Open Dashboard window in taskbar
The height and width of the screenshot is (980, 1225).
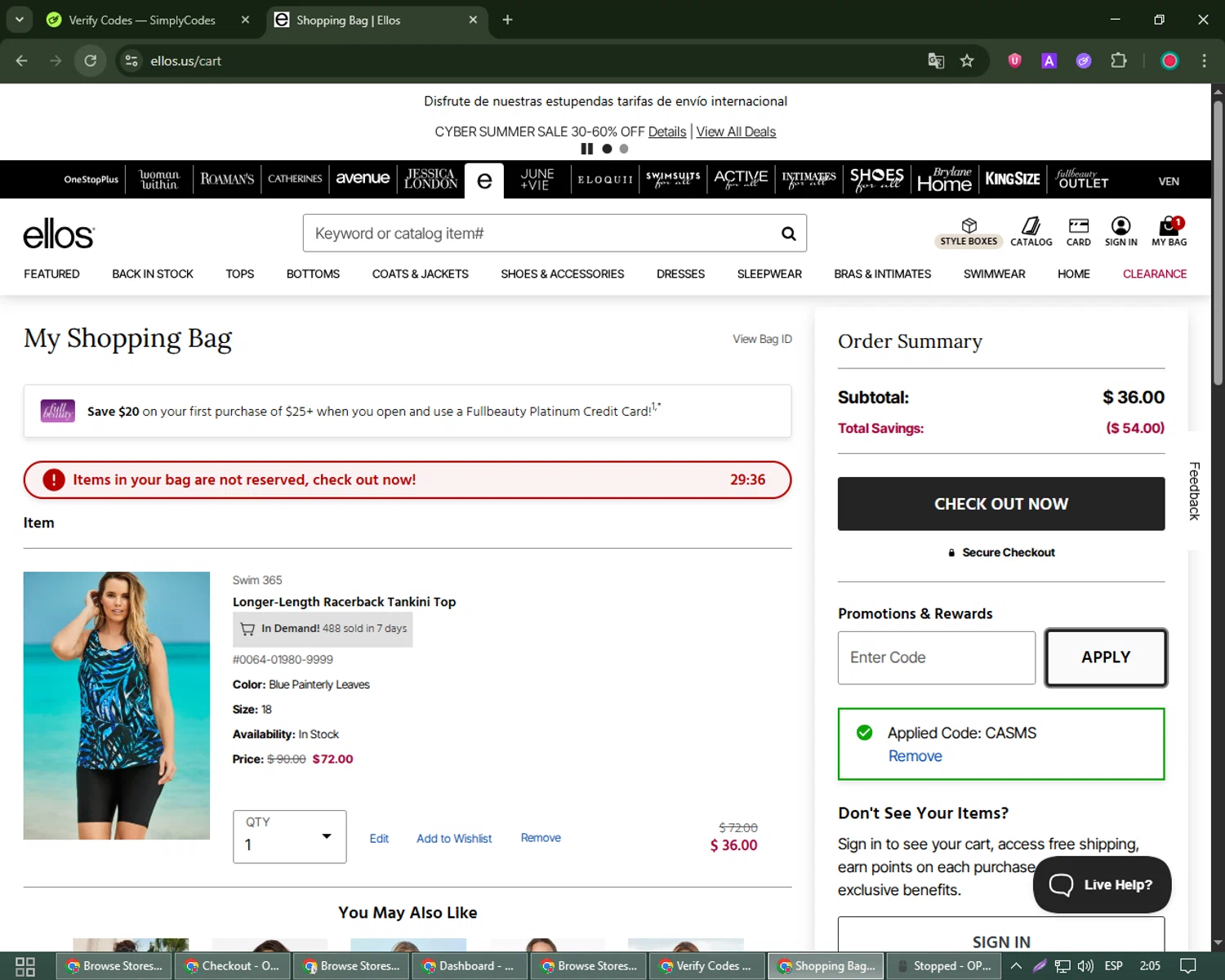pos(470,965)
